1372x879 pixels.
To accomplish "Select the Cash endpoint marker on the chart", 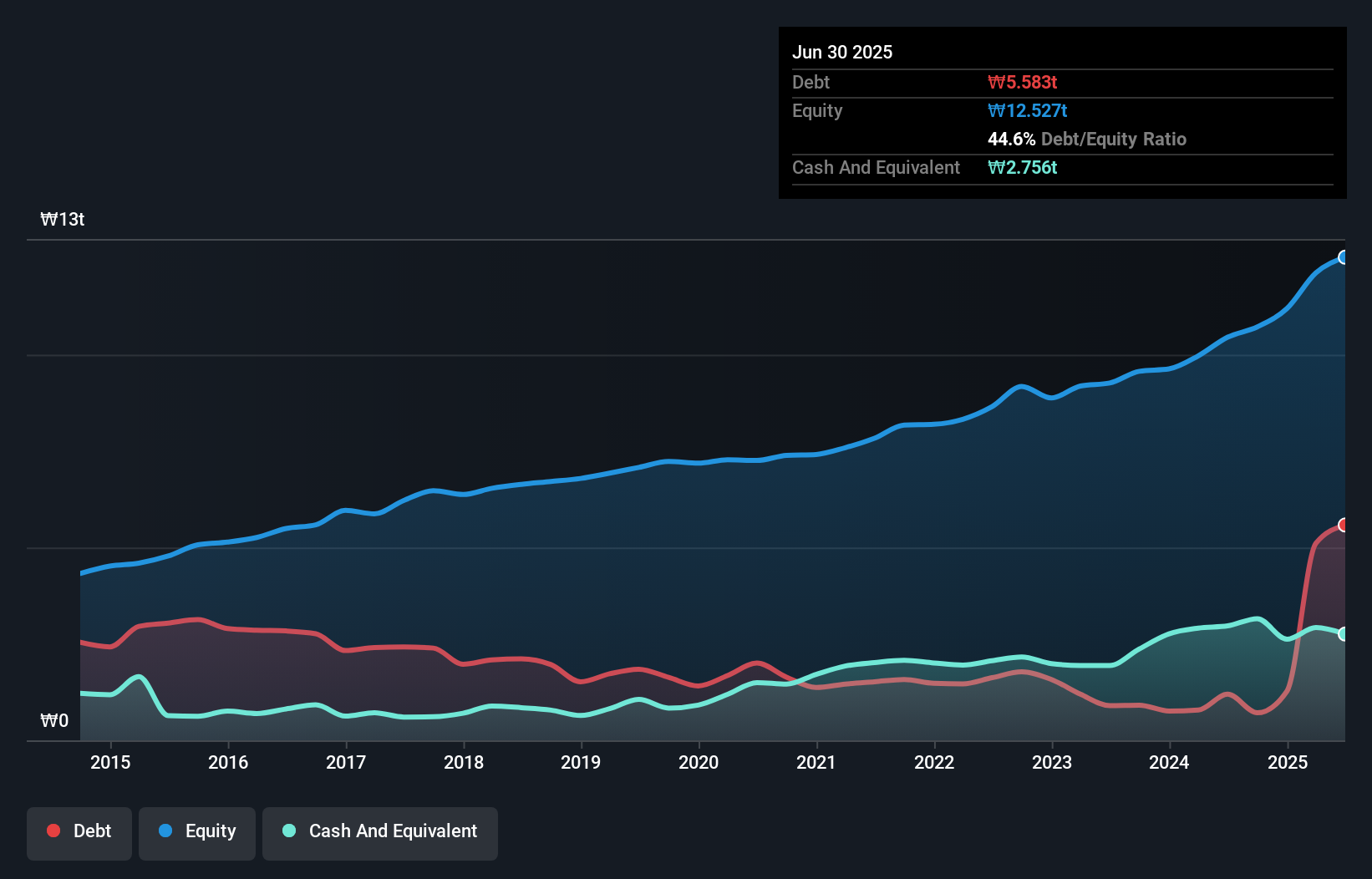I will pos(1344,633).
